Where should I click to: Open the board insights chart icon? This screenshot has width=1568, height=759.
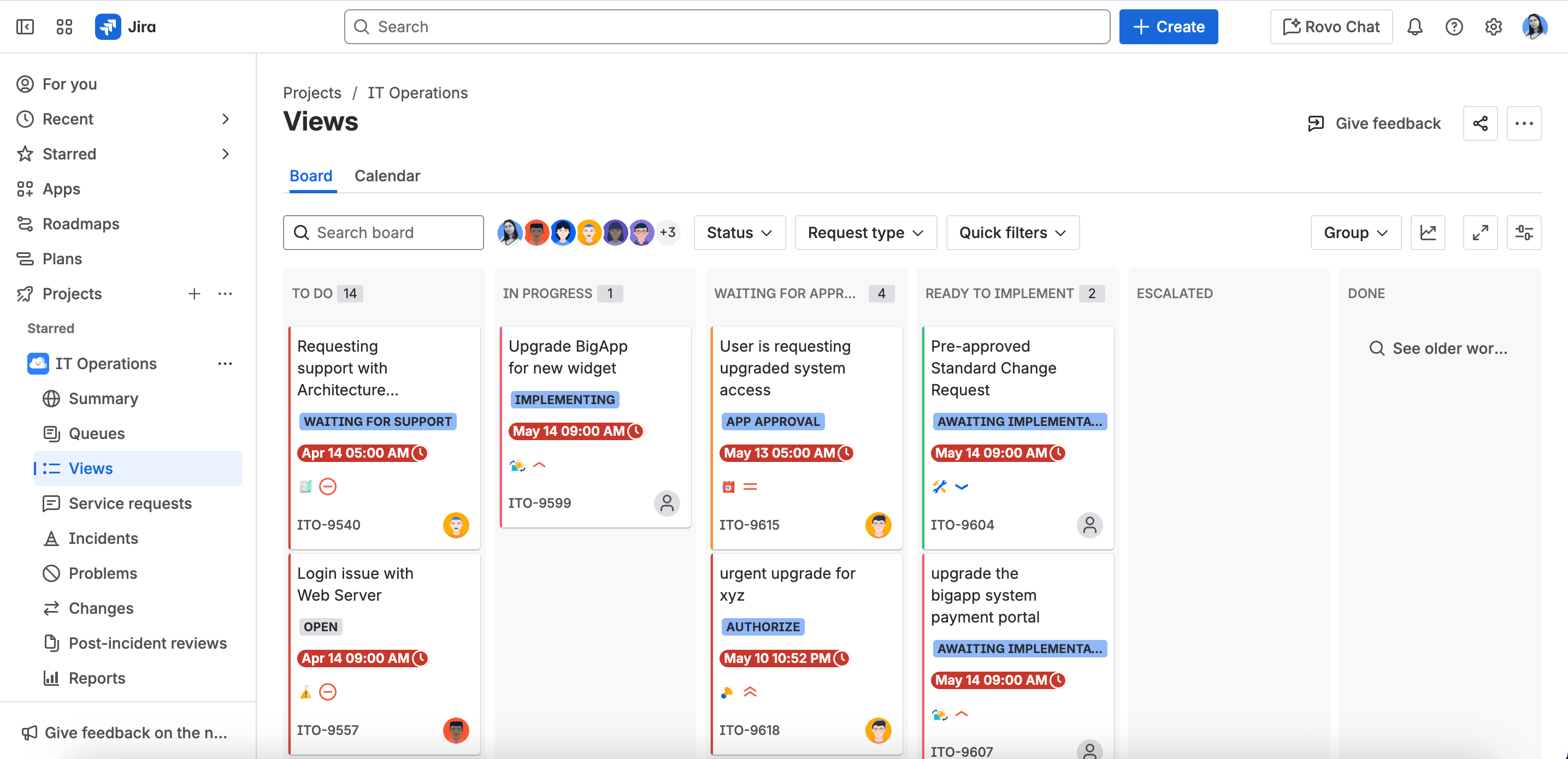pos(1428,232)
